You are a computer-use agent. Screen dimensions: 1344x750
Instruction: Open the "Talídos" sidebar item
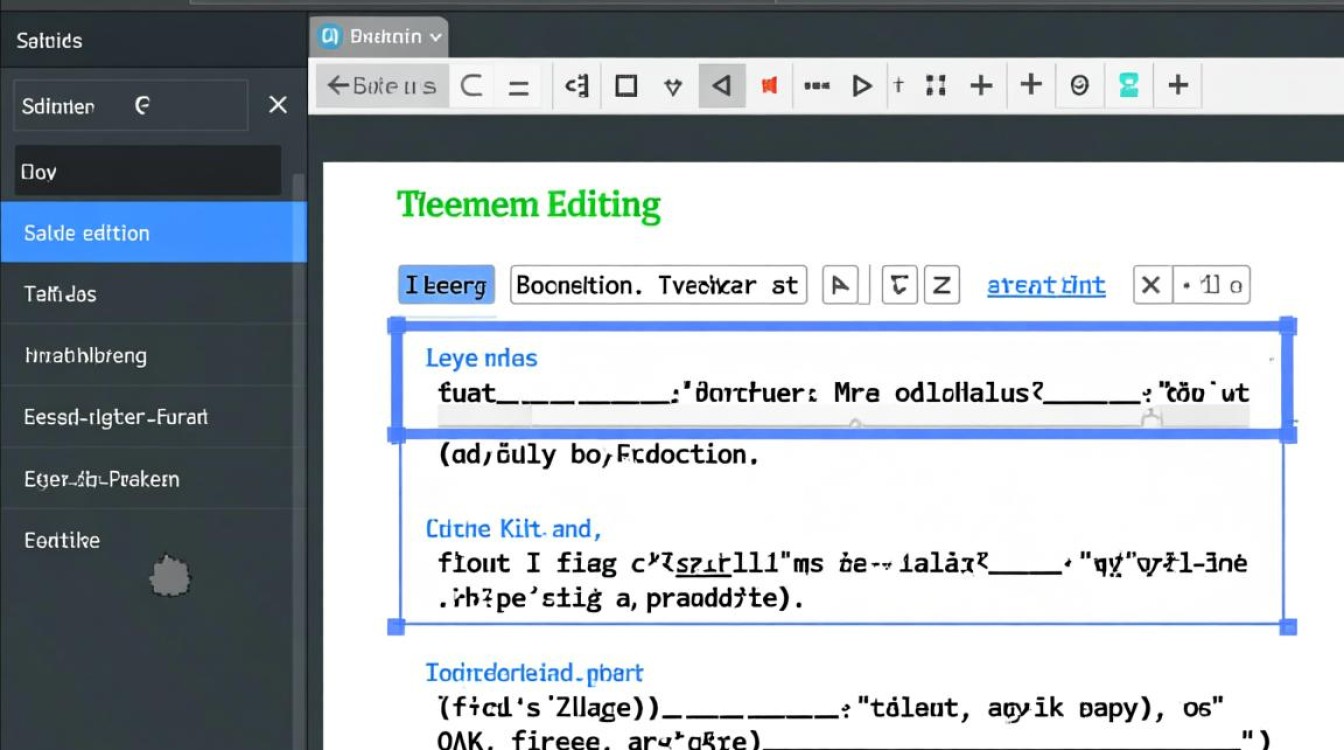tap(153, 294)
